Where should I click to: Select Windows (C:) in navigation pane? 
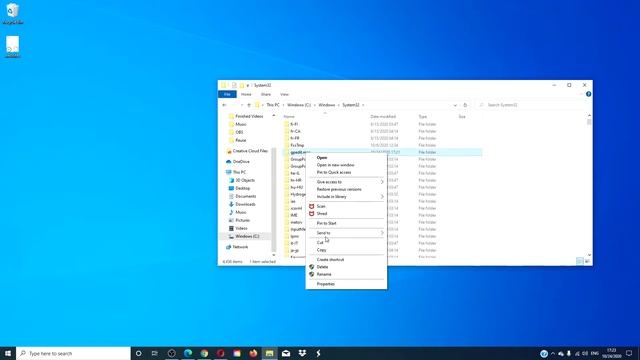247,236
